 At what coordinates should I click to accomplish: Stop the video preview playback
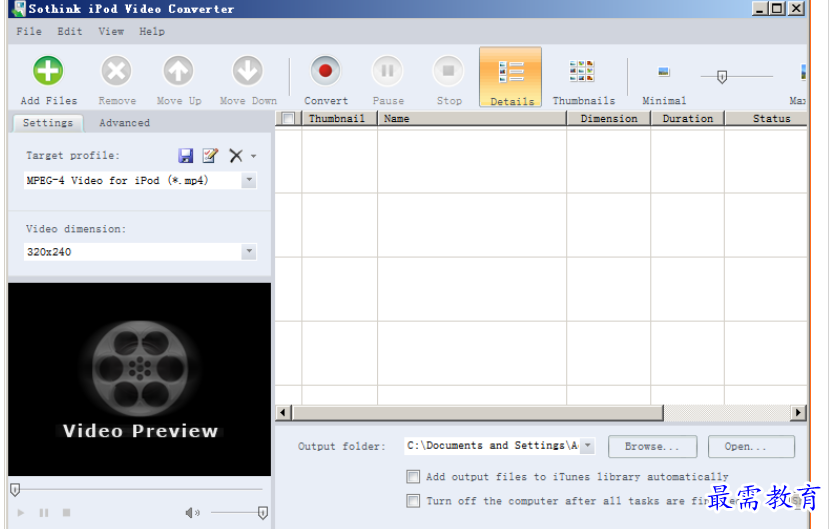(x=67, y=513)
